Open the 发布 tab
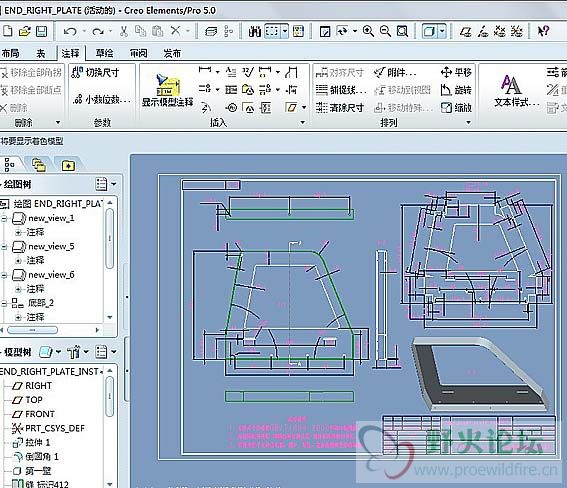 tap(172, 53)
